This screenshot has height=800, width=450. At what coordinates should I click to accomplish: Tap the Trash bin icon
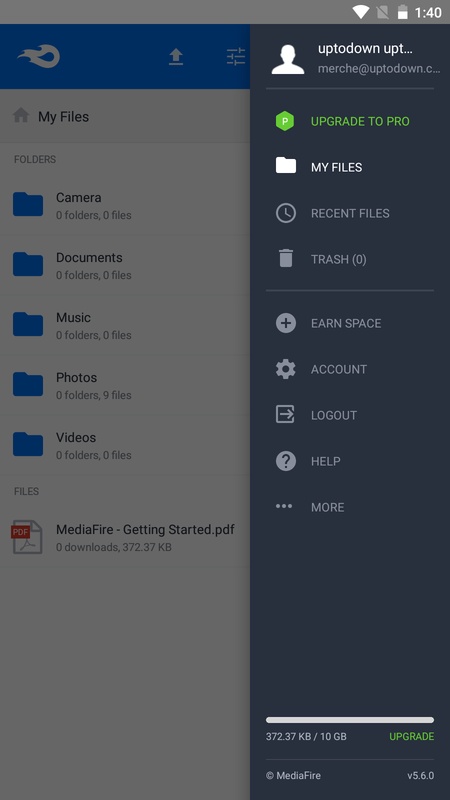click(286, 258)
